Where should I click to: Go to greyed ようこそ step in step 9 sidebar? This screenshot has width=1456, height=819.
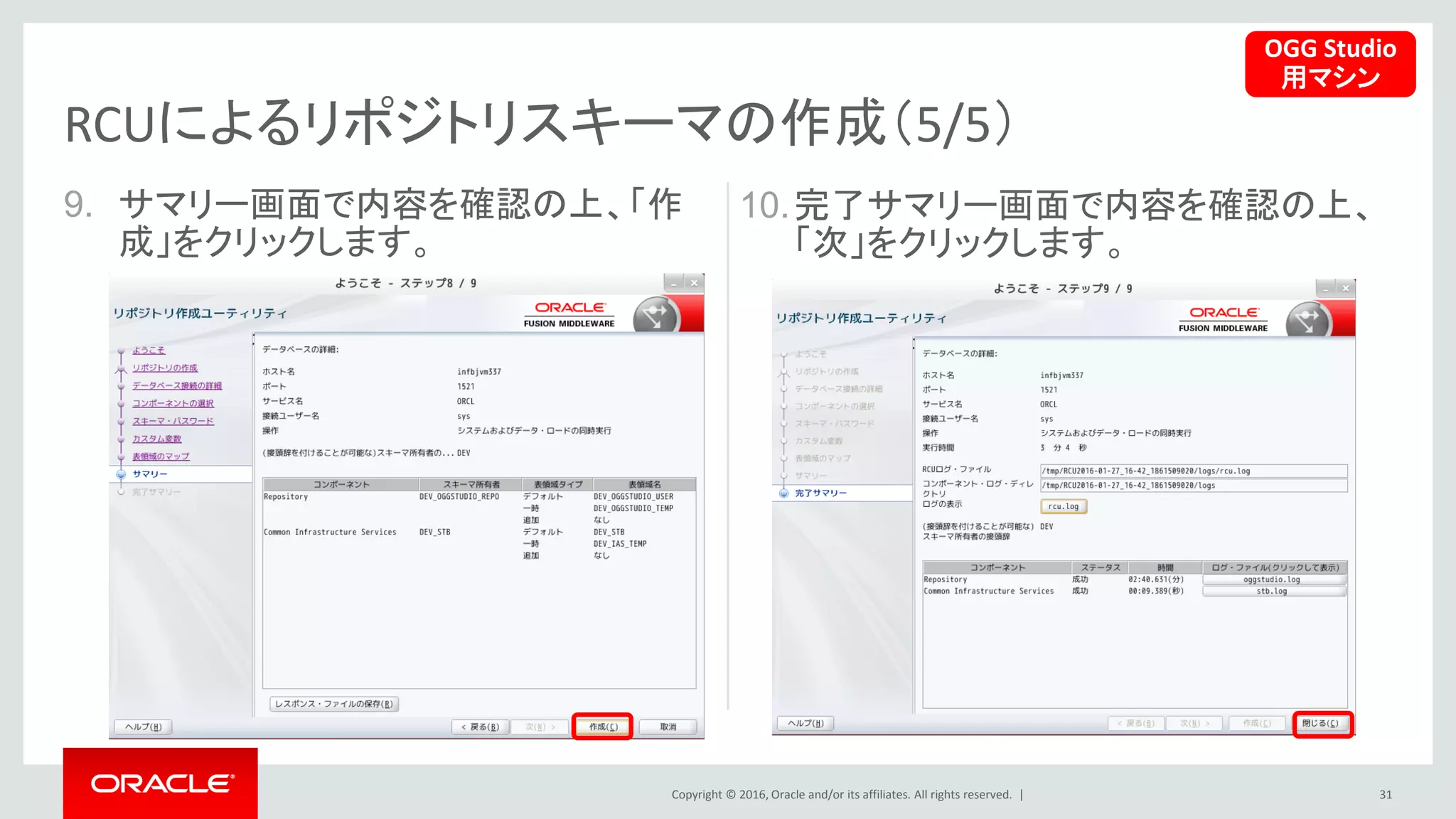[810, 354]
